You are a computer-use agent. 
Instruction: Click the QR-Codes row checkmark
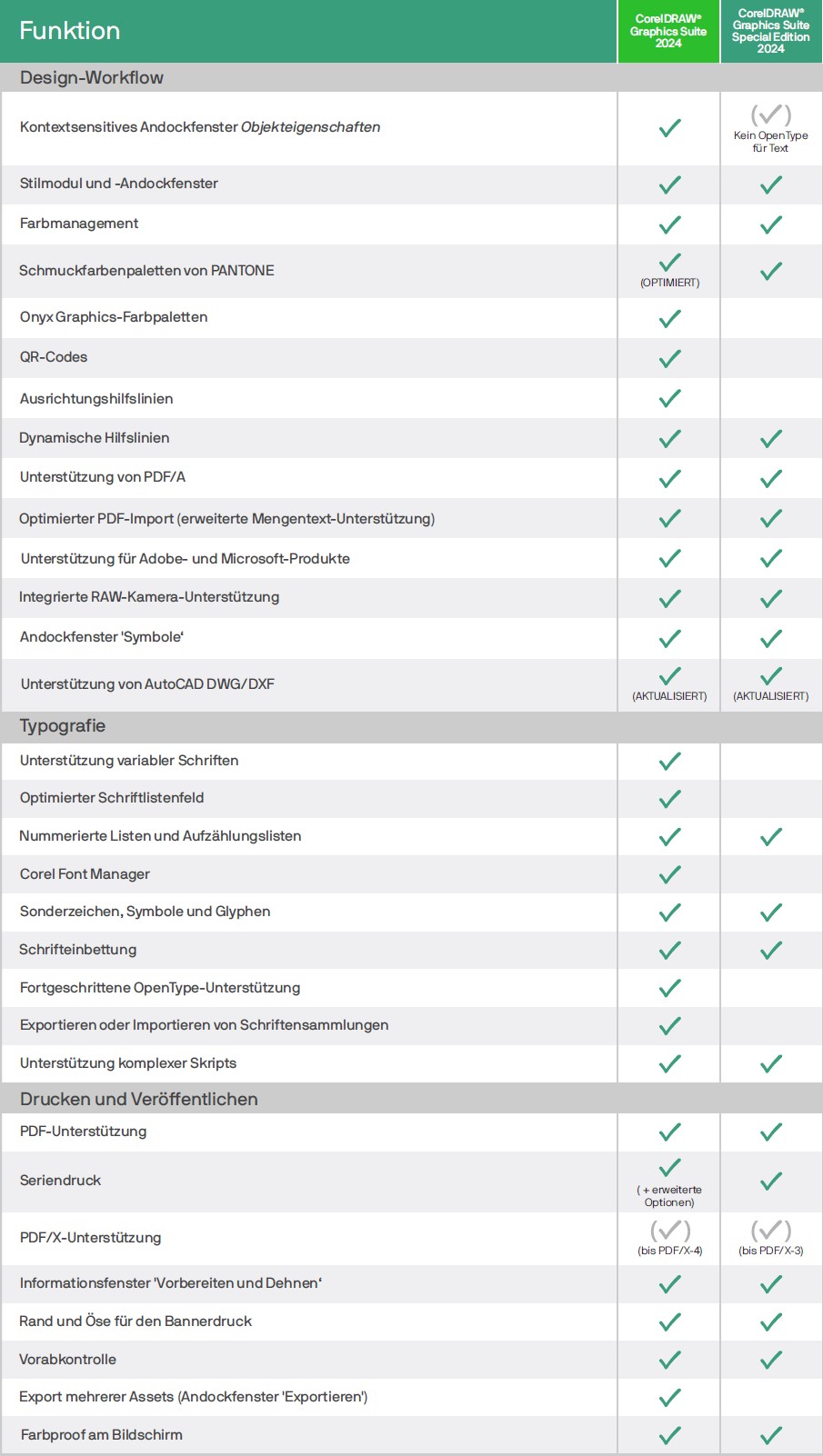tap(669, 358)
